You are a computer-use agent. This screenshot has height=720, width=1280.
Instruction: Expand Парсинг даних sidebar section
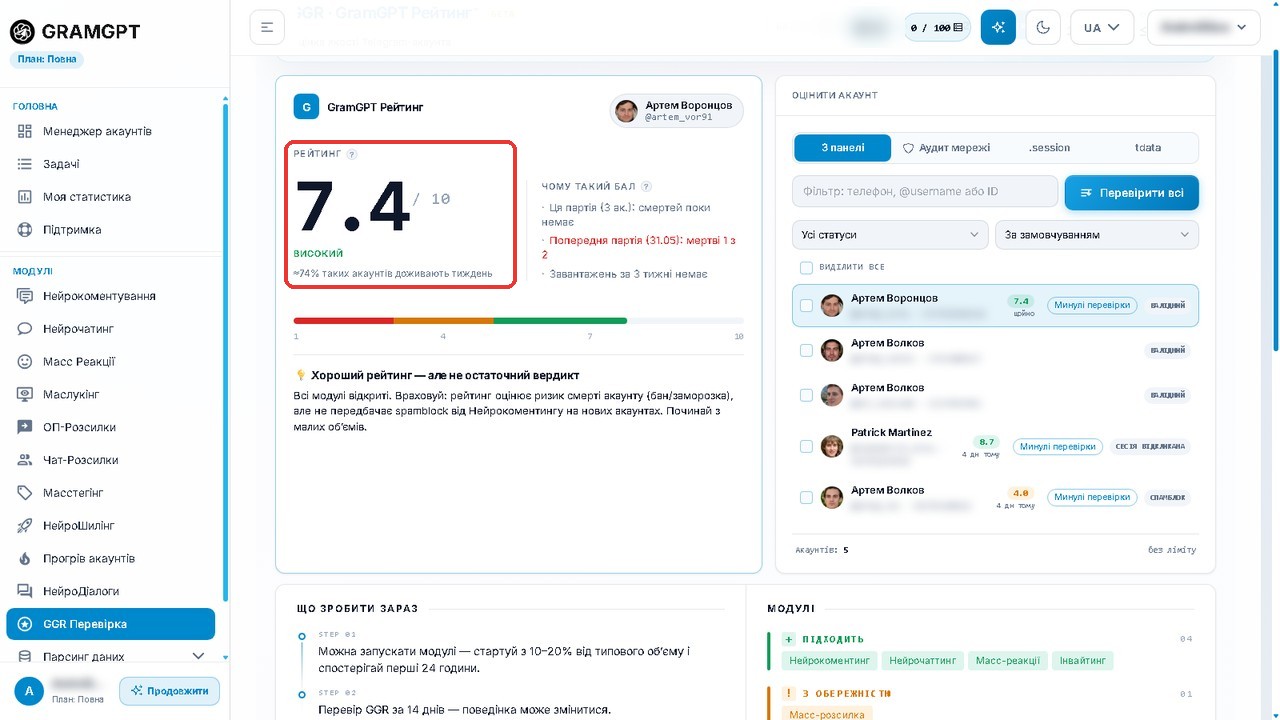[112, 656]
